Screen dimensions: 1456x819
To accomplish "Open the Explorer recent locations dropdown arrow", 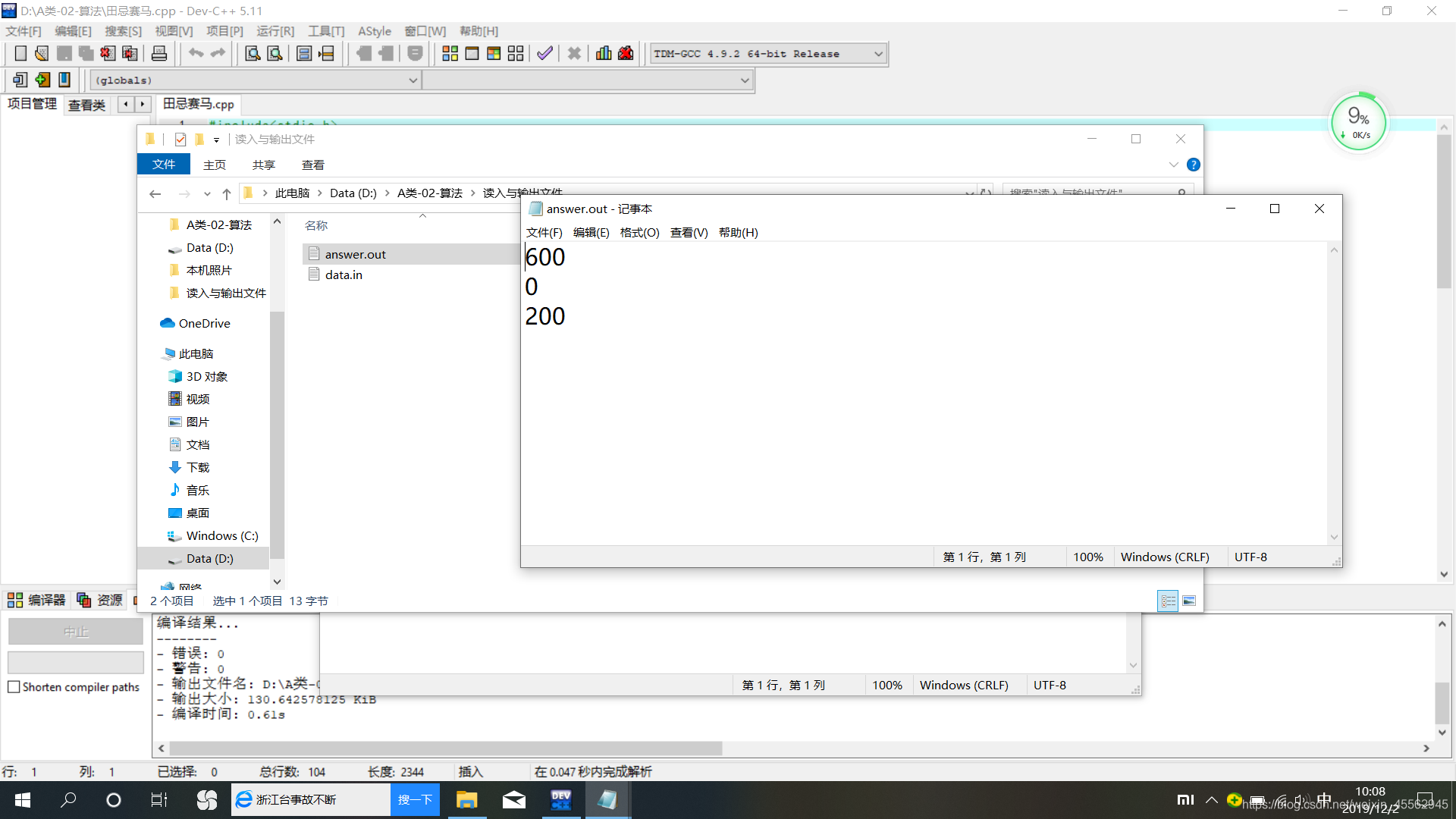I will tap(207, 194).
